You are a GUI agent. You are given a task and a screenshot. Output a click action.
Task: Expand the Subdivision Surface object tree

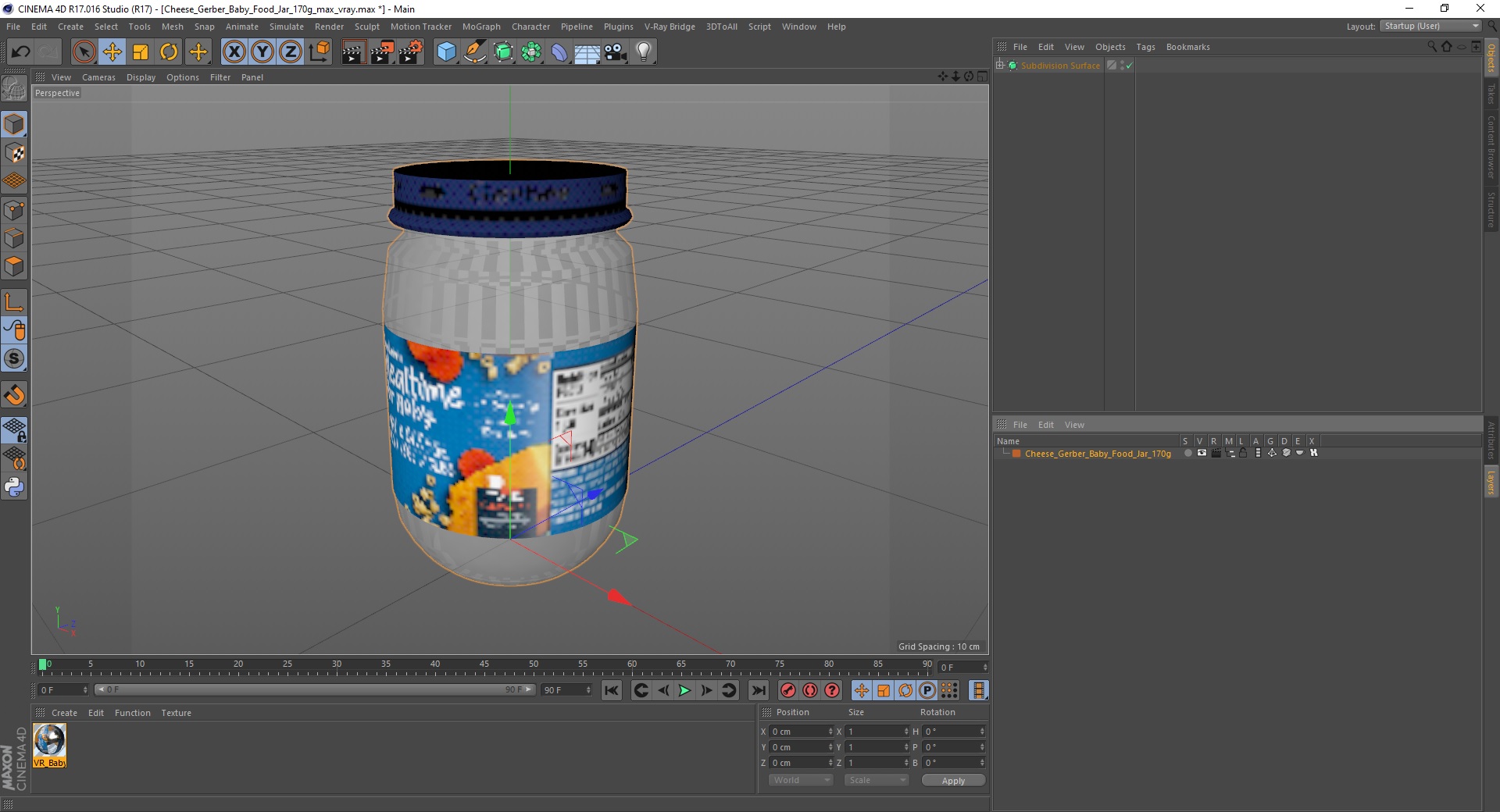1000,66
